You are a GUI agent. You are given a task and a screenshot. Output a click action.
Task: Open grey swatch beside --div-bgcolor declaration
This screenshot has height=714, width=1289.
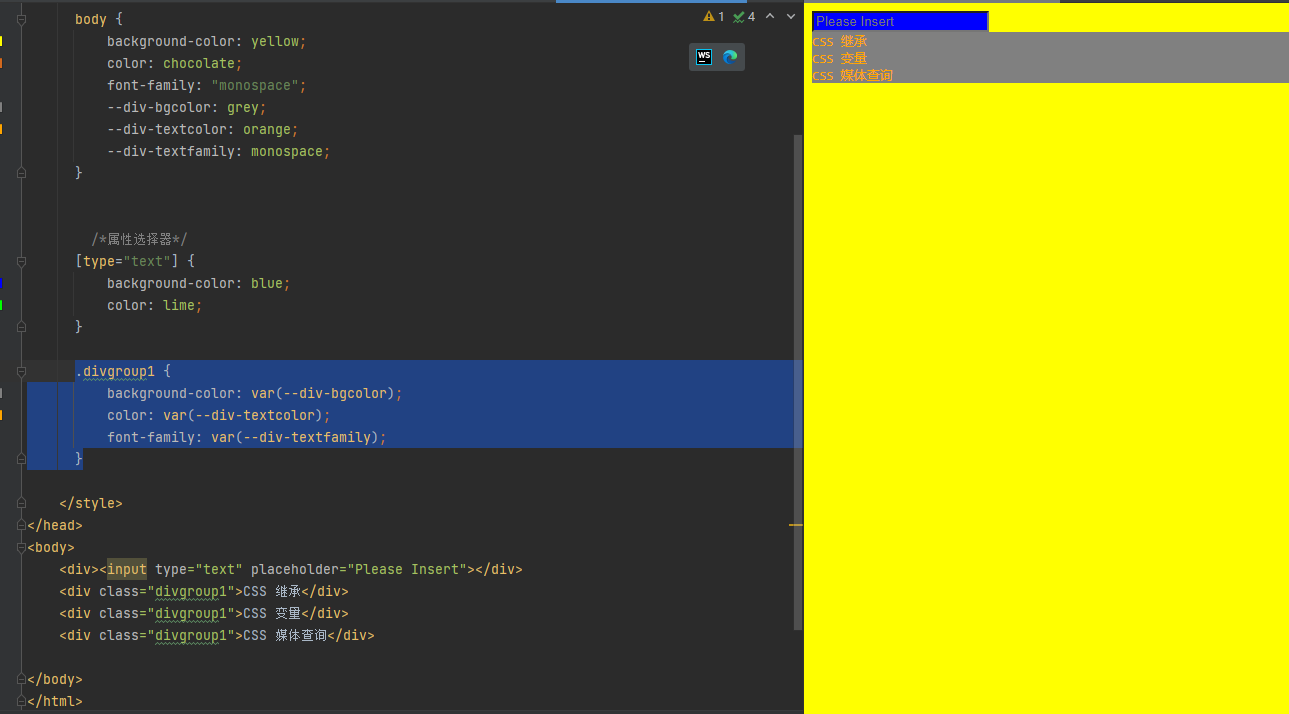point(1,107)
